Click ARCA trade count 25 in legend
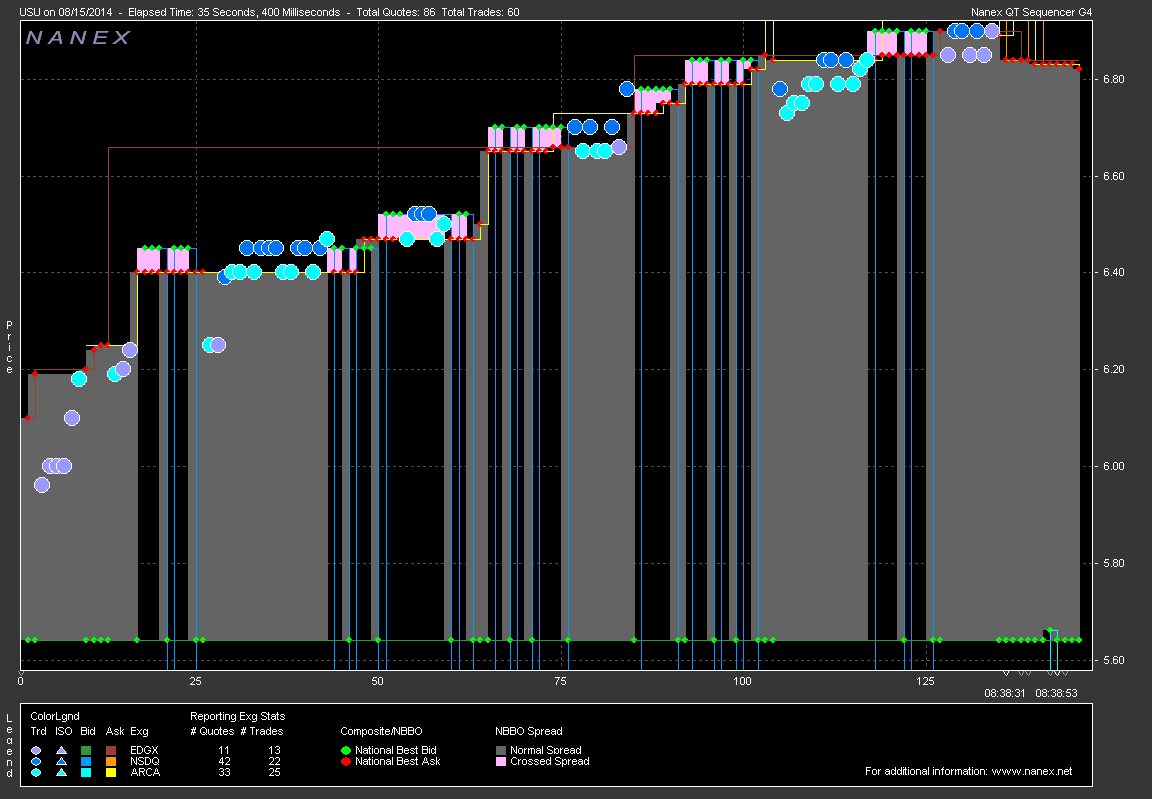The image size is (1152, 799). point(274,773)
